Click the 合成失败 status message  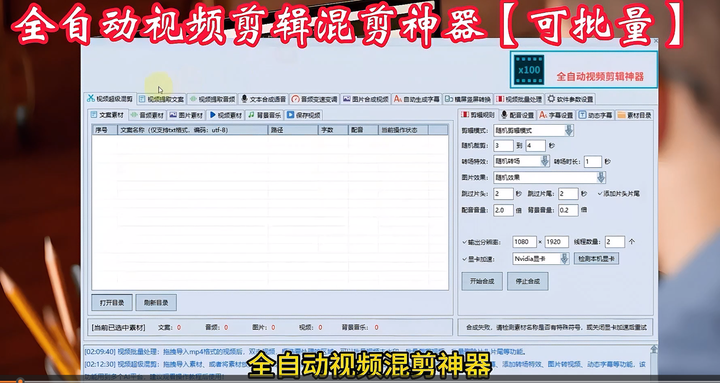(556, 328)
